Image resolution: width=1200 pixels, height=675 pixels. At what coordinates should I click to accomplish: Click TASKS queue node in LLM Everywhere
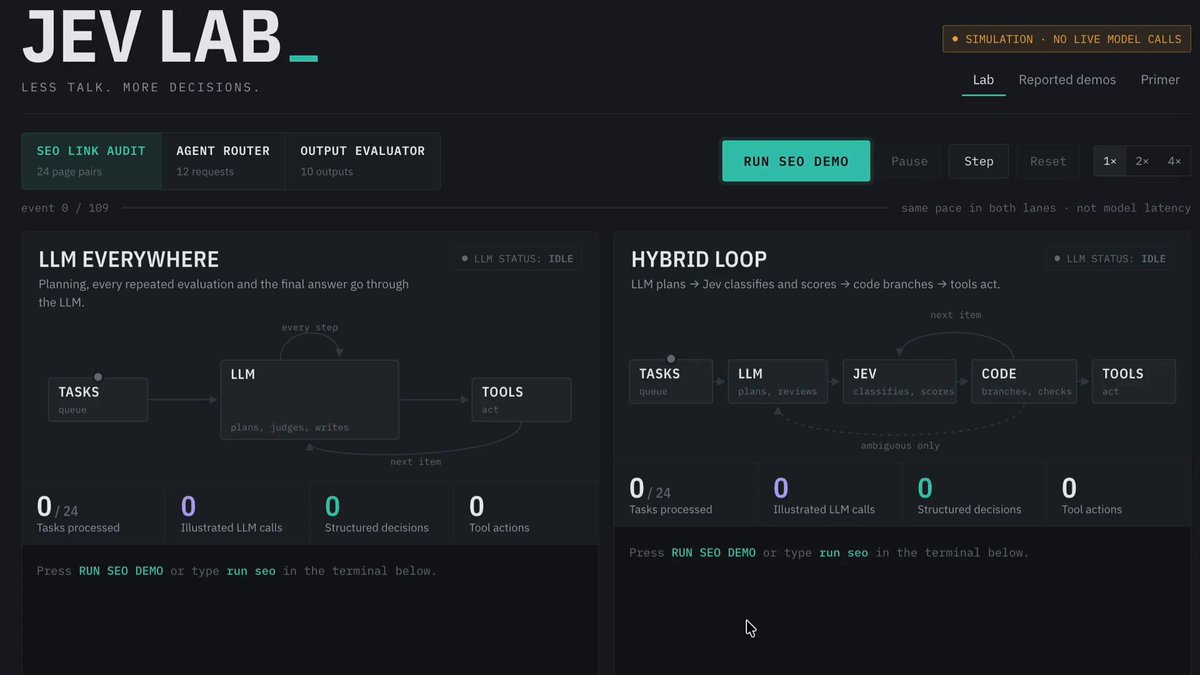point(98,400)
